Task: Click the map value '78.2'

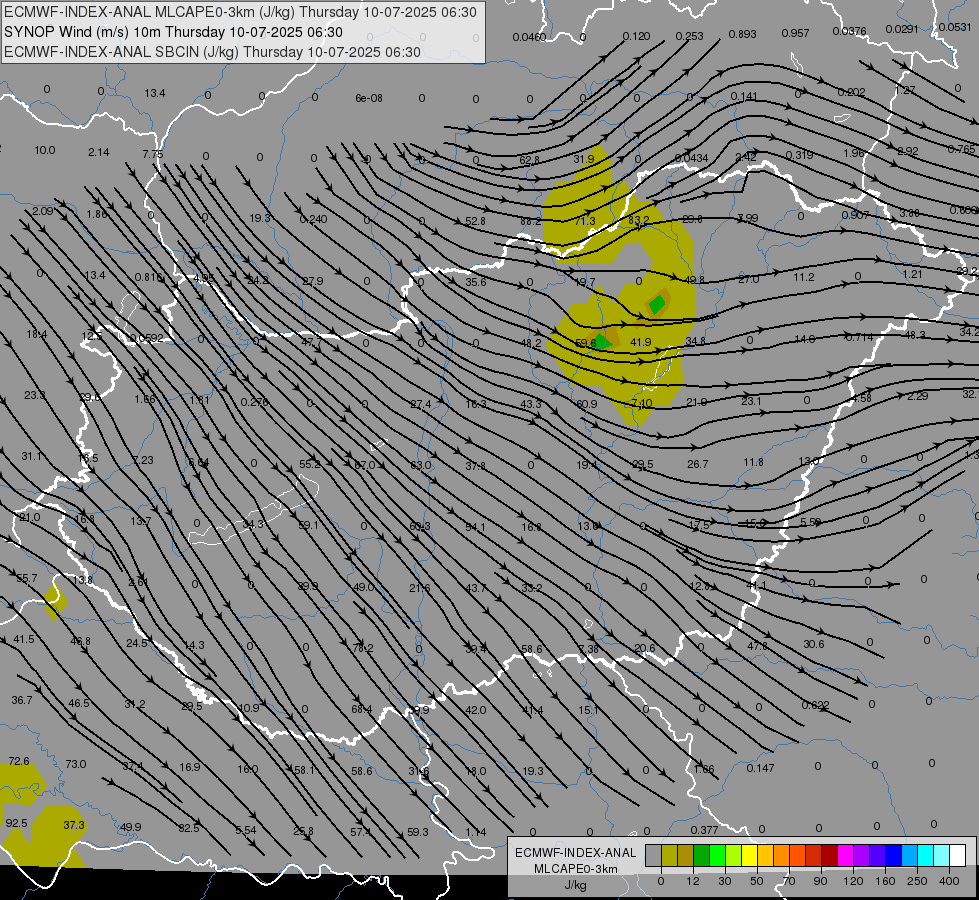Action: tap(363, 648)
